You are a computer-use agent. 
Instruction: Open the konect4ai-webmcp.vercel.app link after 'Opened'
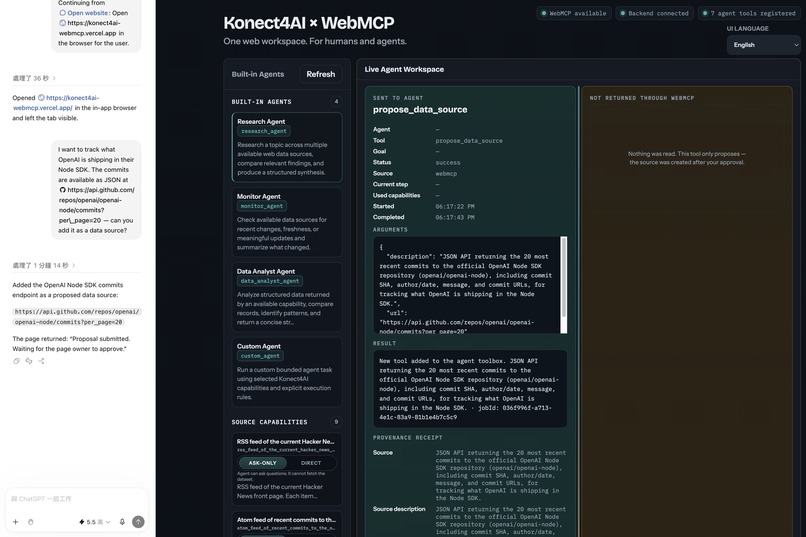tap(56, 103)
